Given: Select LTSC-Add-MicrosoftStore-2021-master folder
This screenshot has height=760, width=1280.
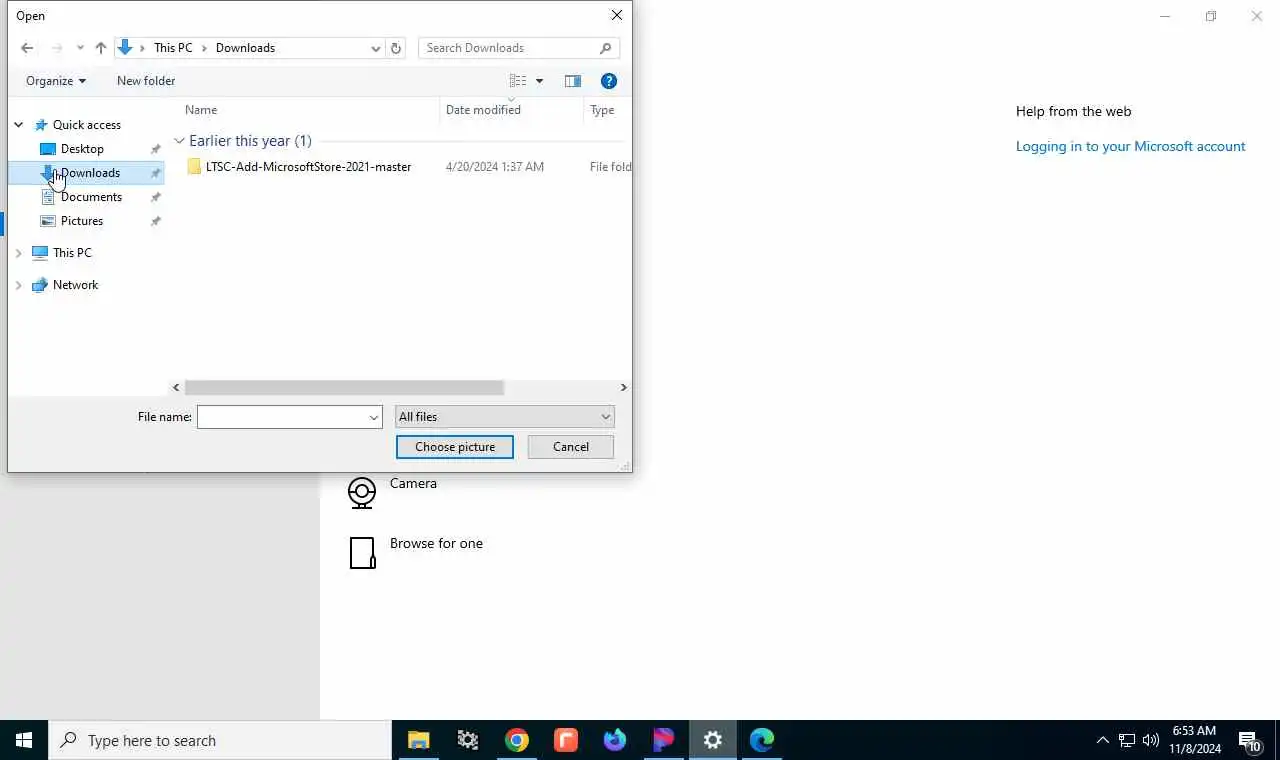Looking at the screenshot, I should pos(308,167).
